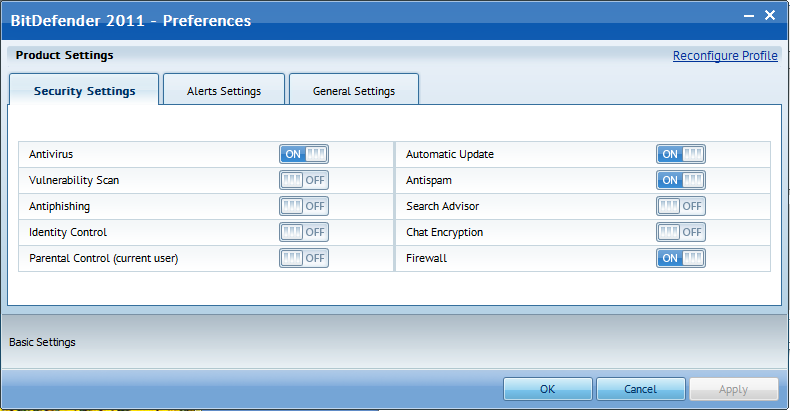
Task: Turn off the Antispam switch
Action: 681,180
